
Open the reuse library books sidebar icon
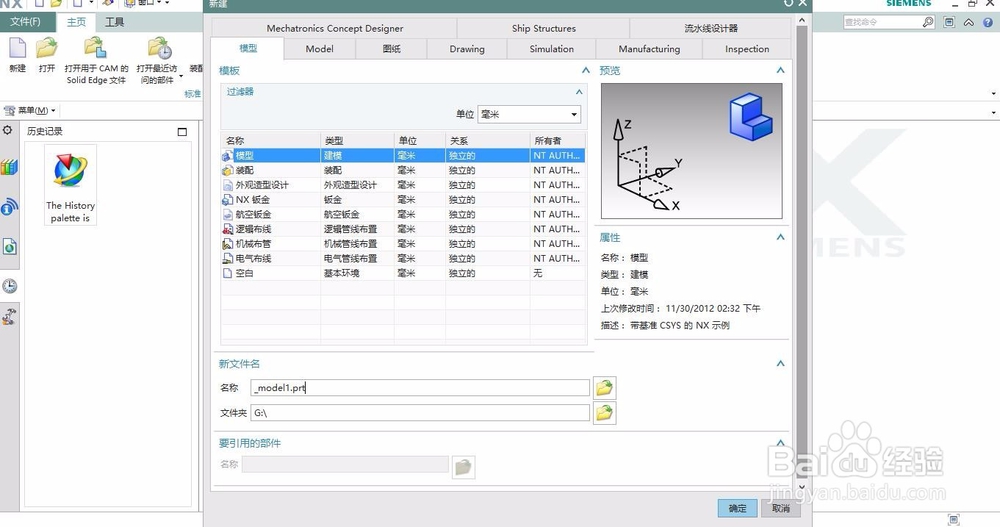coord(9,167)
